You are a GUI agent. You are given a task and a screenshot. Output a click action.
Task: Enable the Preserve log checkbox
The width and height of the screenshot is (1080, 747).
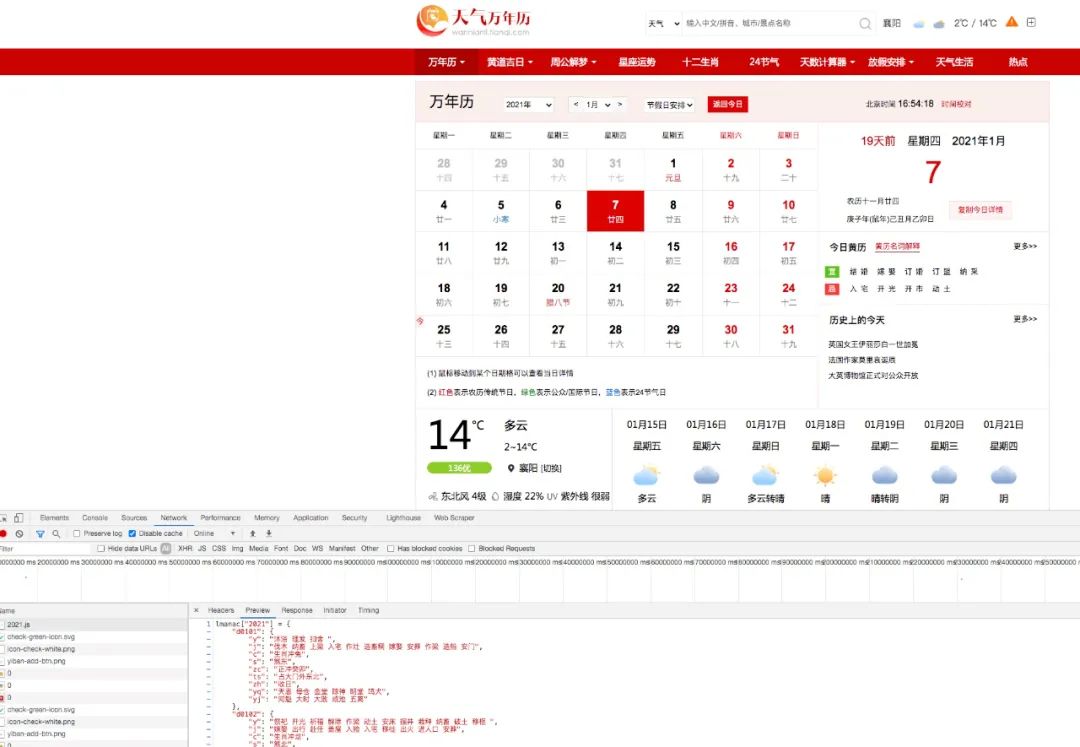(76, 534)
